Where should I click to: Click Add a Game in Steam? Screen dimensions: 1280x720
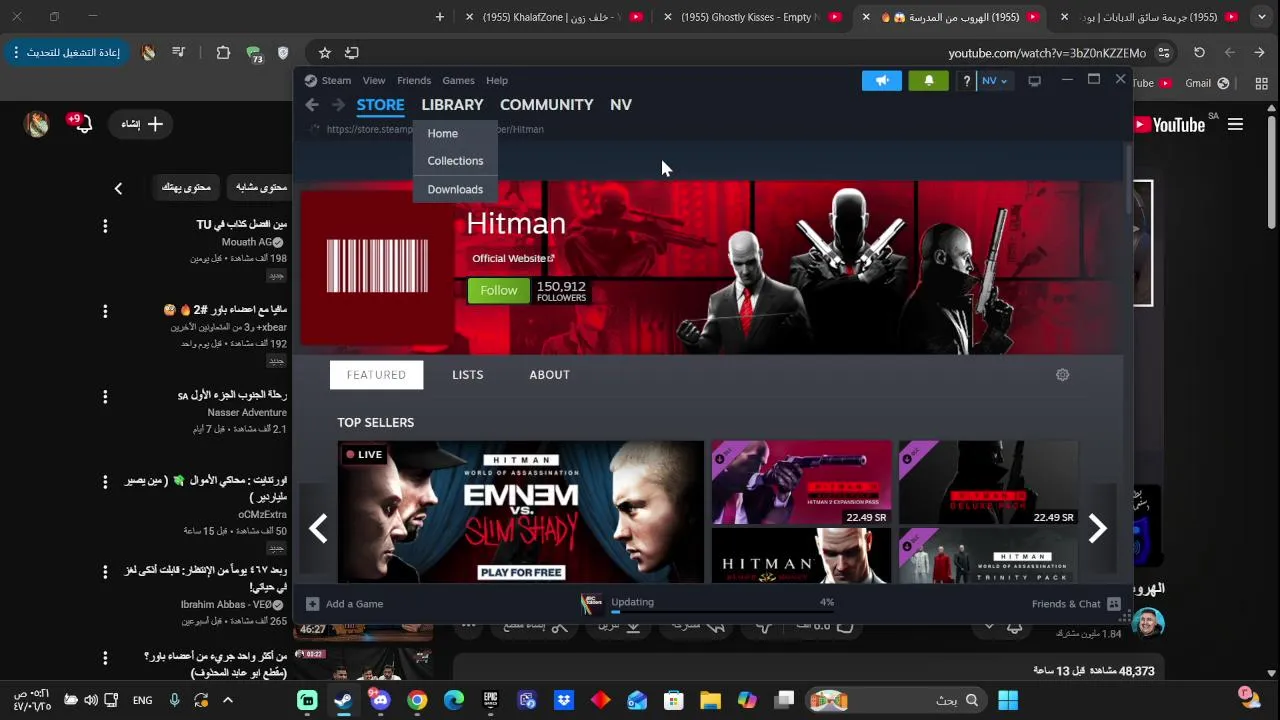pos(344,604)
